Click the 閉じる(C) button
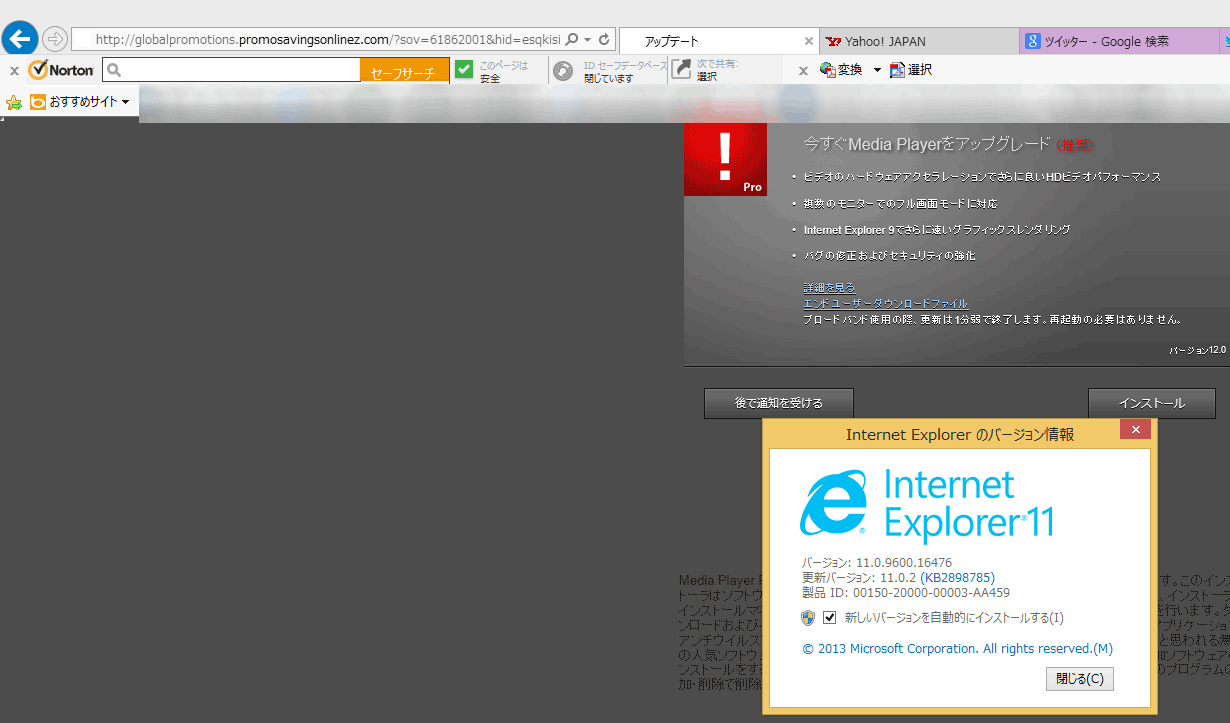This screenshot has width=1230, height=723. point(1080,679)
